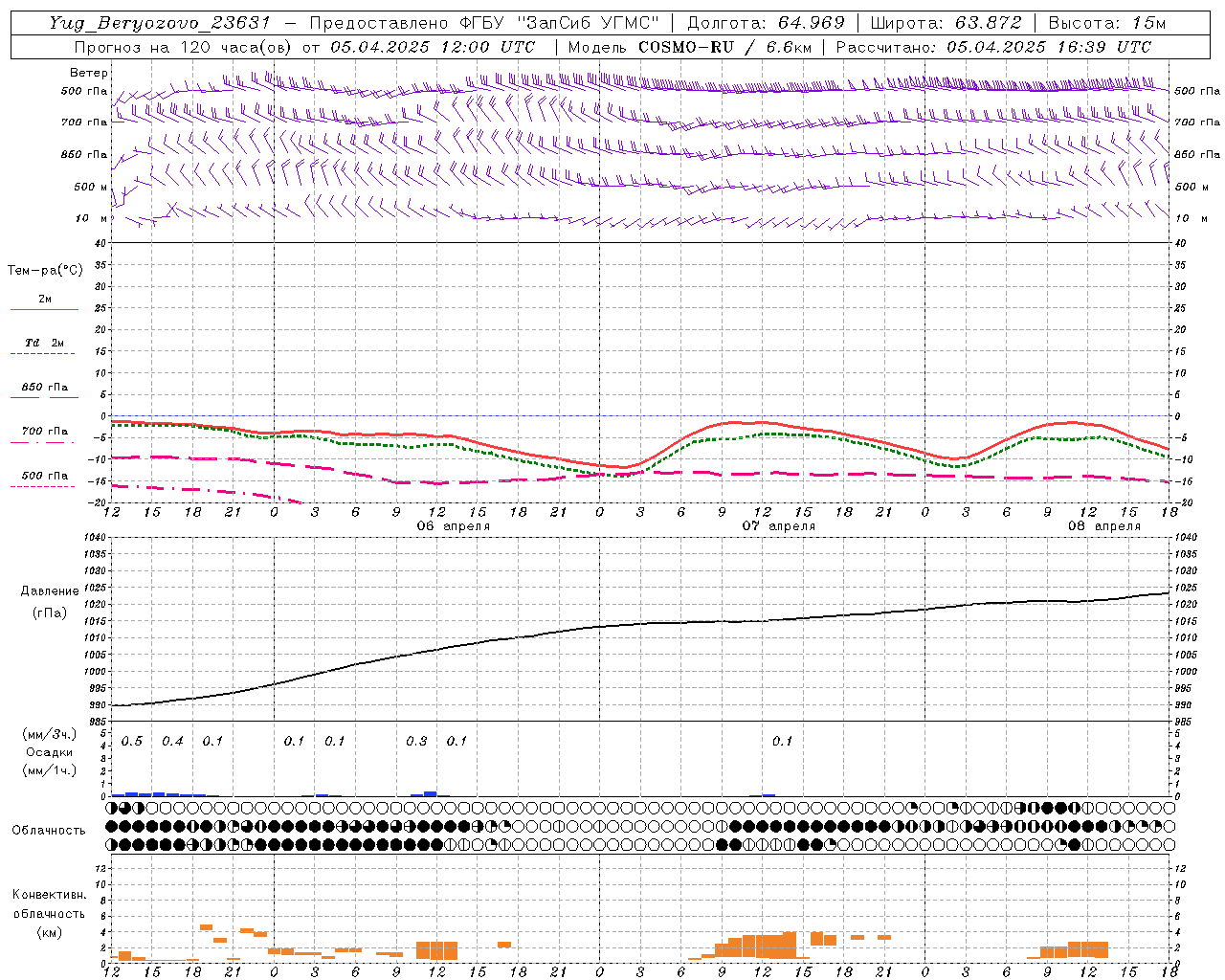
Task: Click the precipitation value "0.4"
Action: pos(172,742)
